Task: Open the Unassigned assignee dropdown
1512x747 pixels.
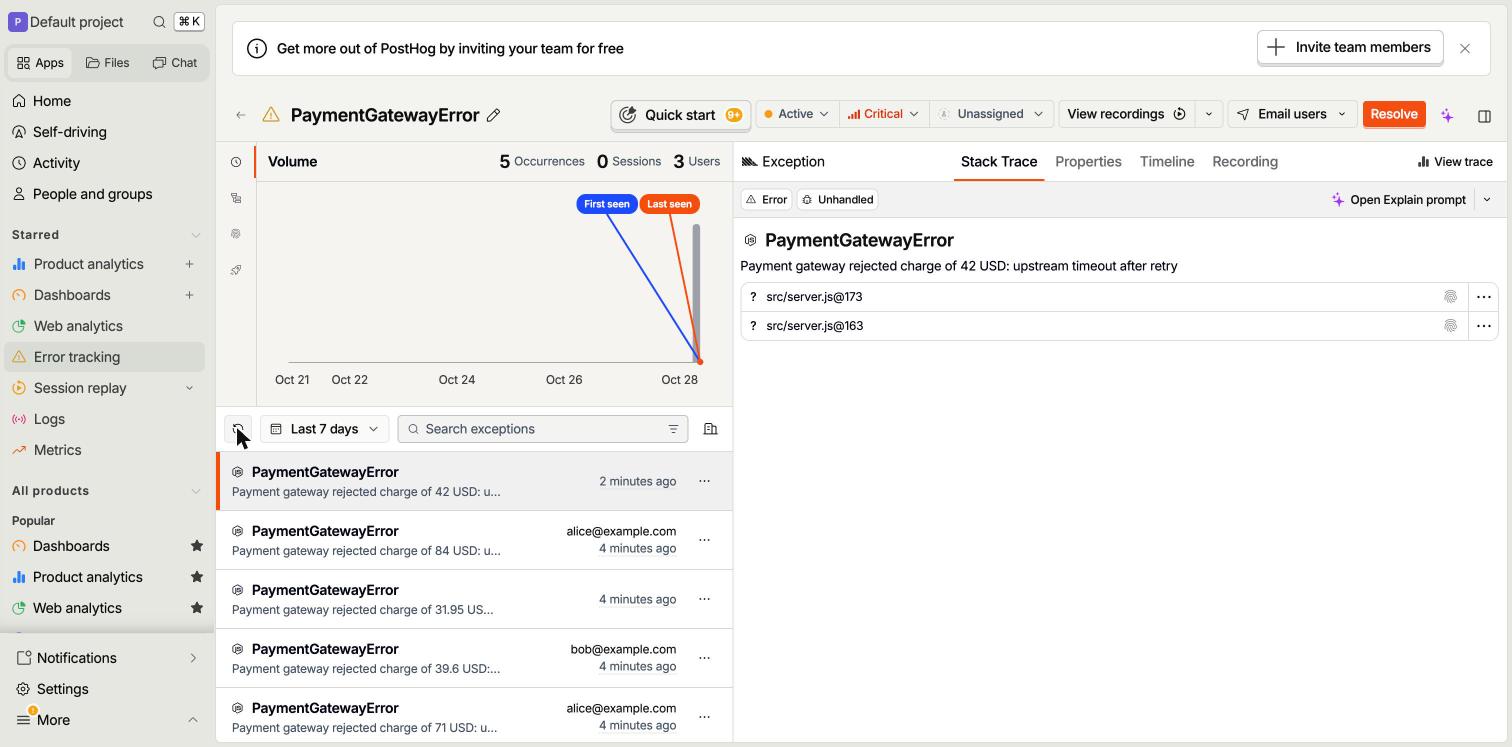Action: (991, 114)
